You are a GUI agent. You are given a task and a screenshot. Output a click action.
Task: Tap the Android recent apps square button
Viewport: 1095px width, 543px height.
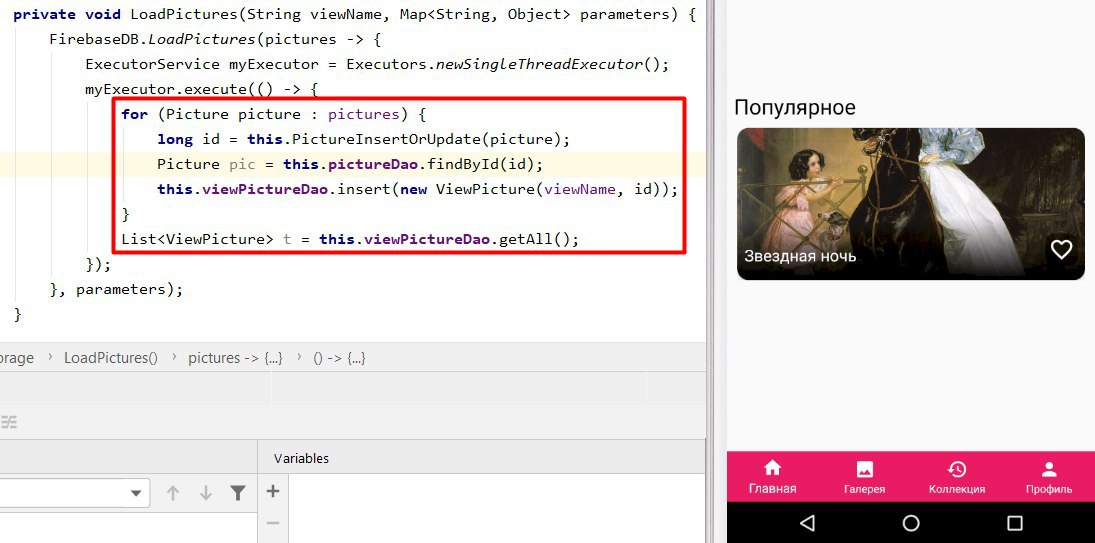pyautogui.click(x=1015, y=523)
